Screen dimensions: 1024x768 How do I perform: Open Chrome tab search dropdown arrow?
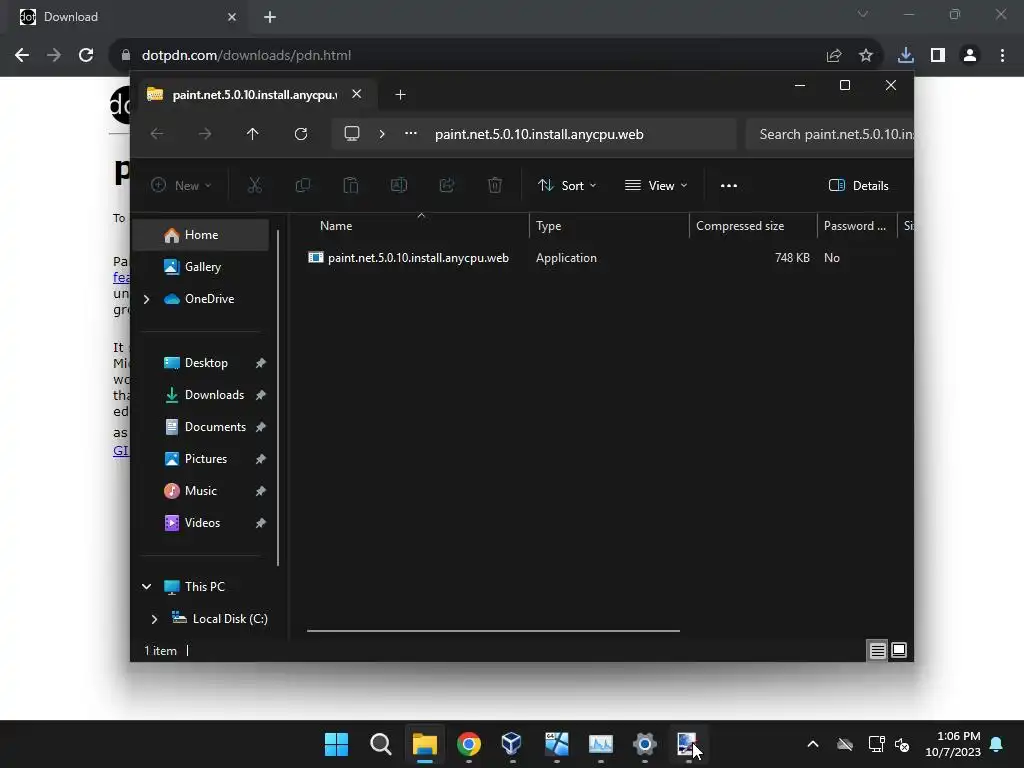(863, 14)
